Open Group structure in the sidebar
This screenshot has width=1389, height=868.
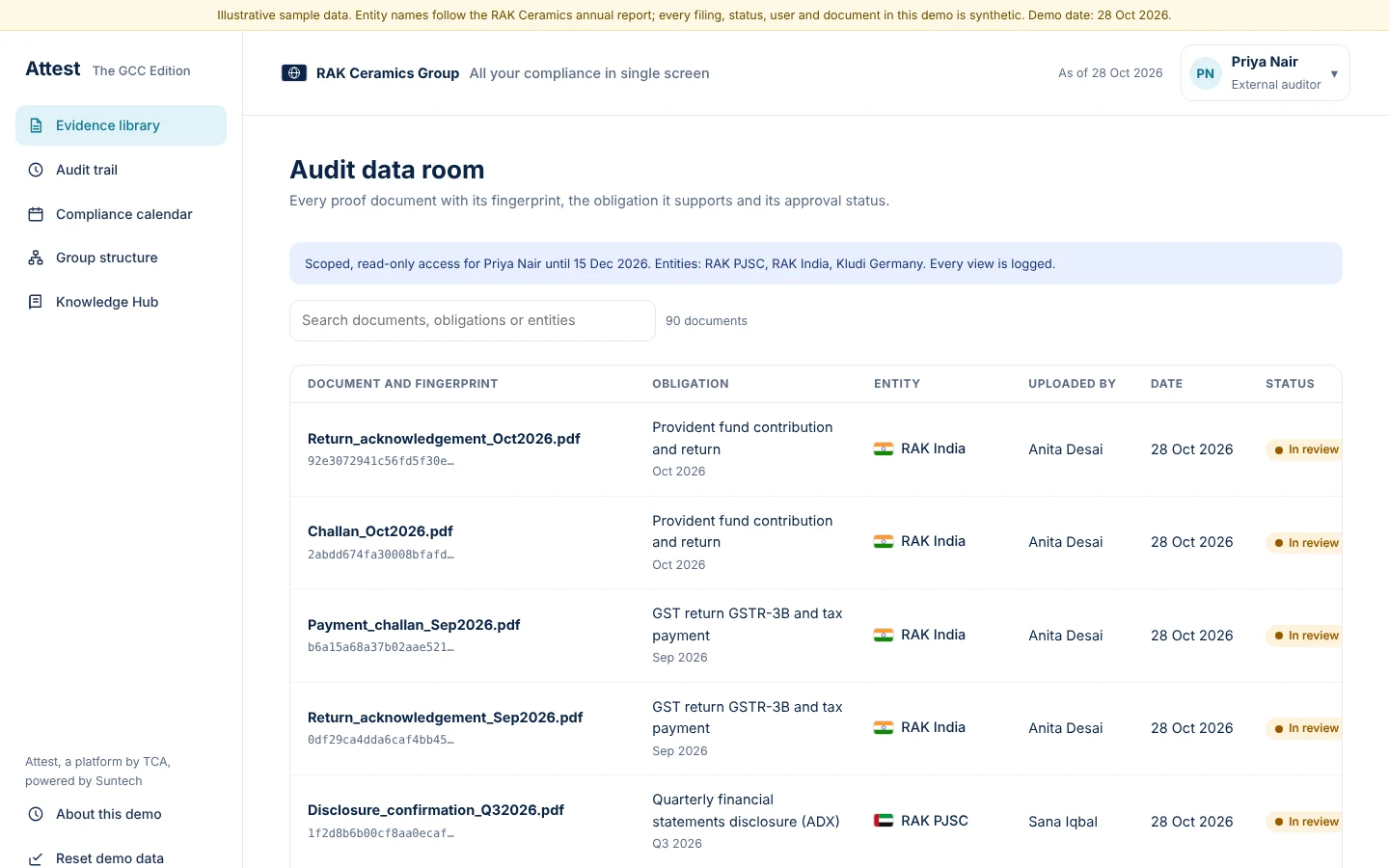point(122,258)
